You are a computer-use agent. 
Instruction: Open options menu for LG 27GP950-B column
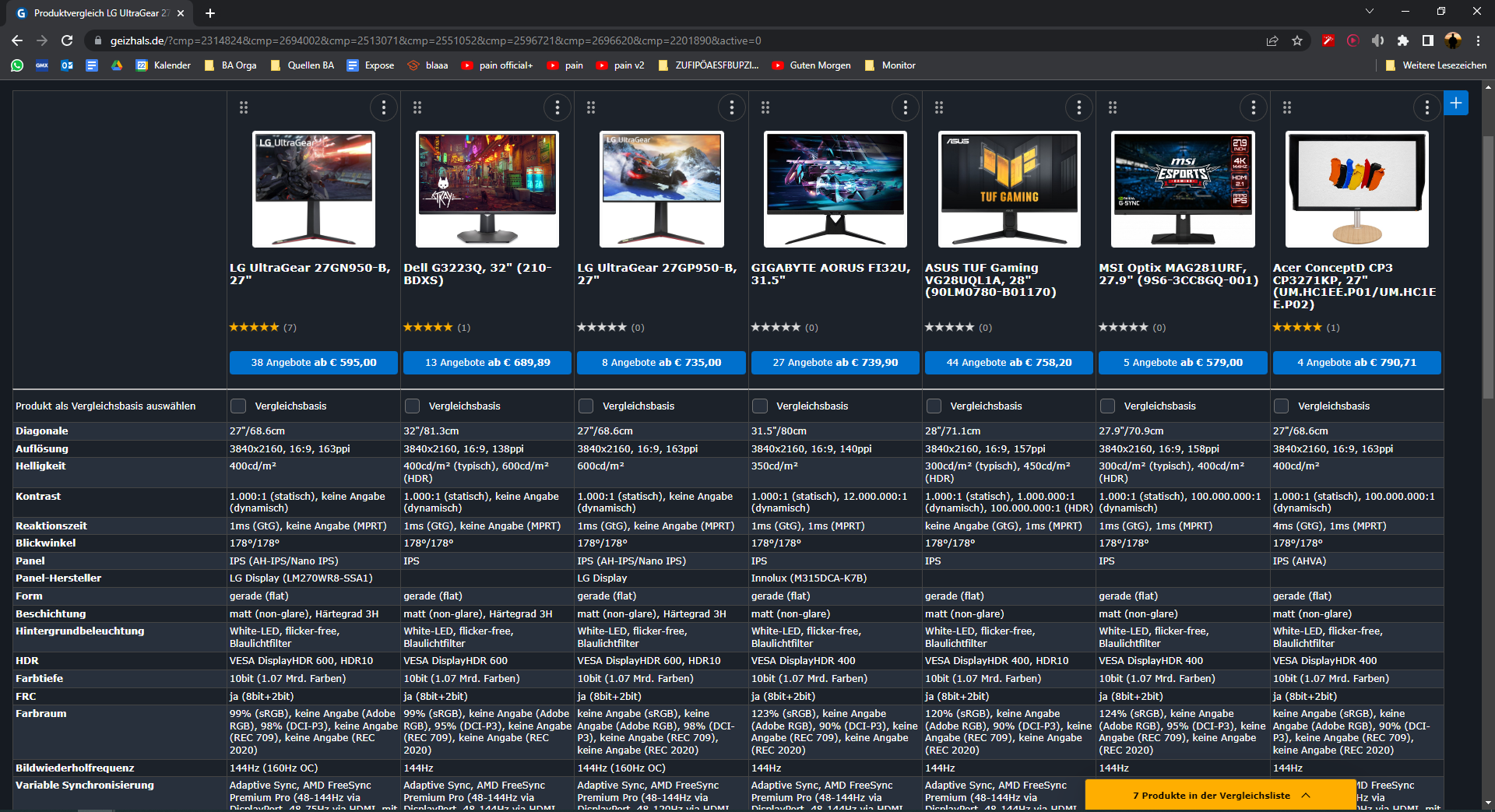point(732,107)
